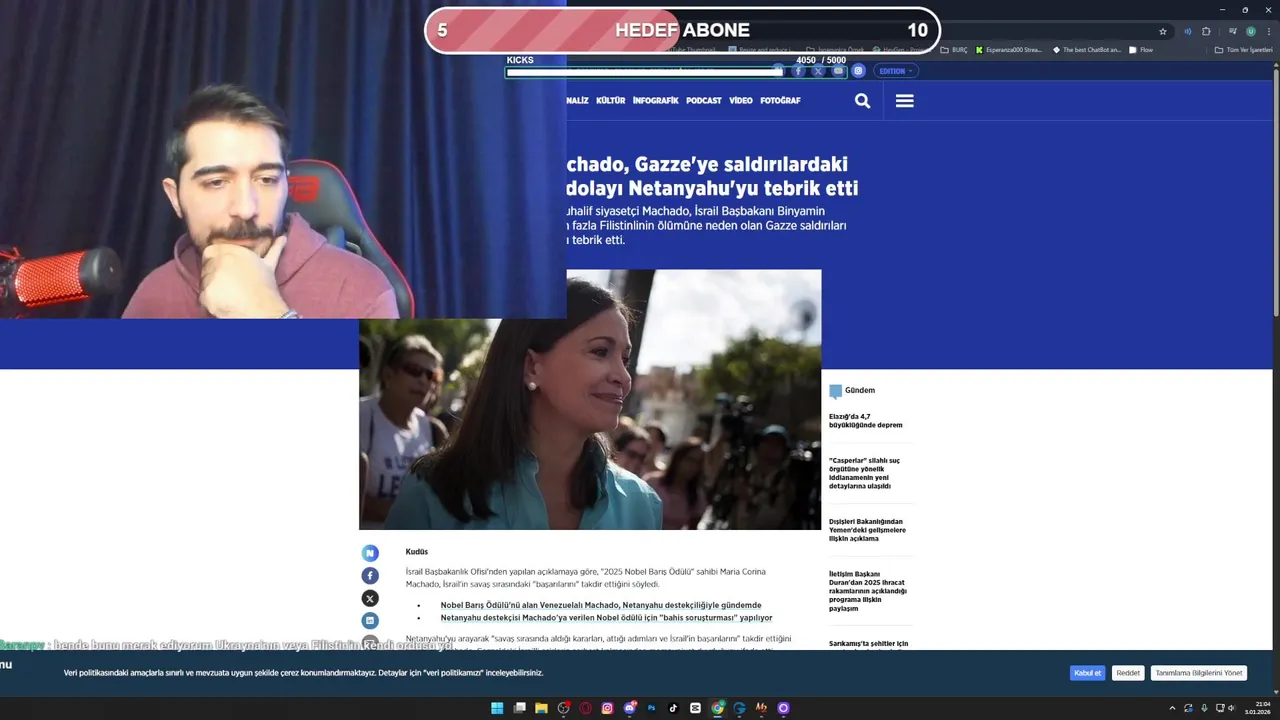
Task: Open the site search magnifier icon
Action: tap(862, 101)
